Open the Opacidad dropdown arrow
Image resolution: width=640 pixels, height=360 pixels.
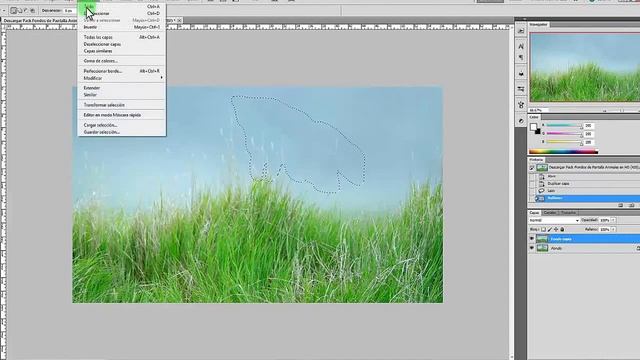point(613,220)
